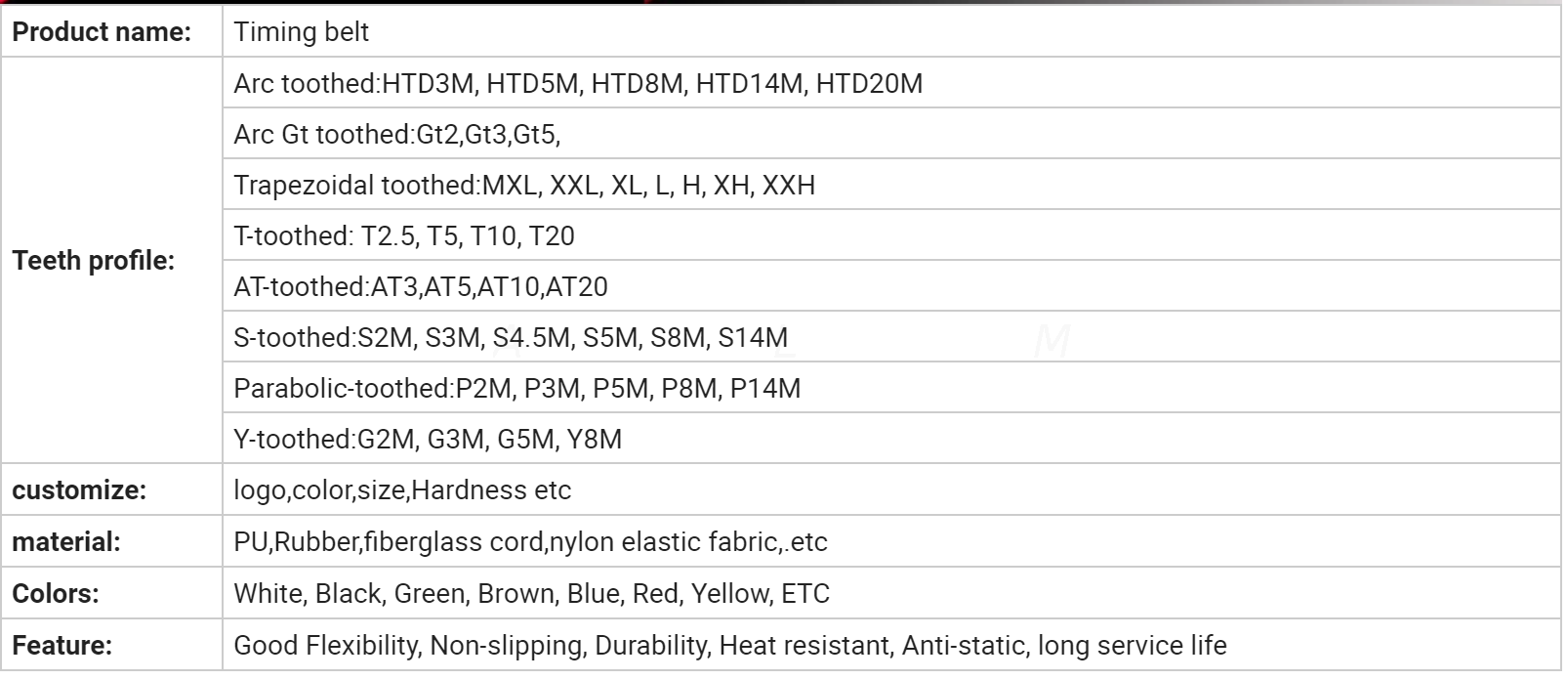The width and height of the screenshot is (1568, 680).
Task: Select the Parabolic-toothed P2M row
Action: tap(517, 389)
